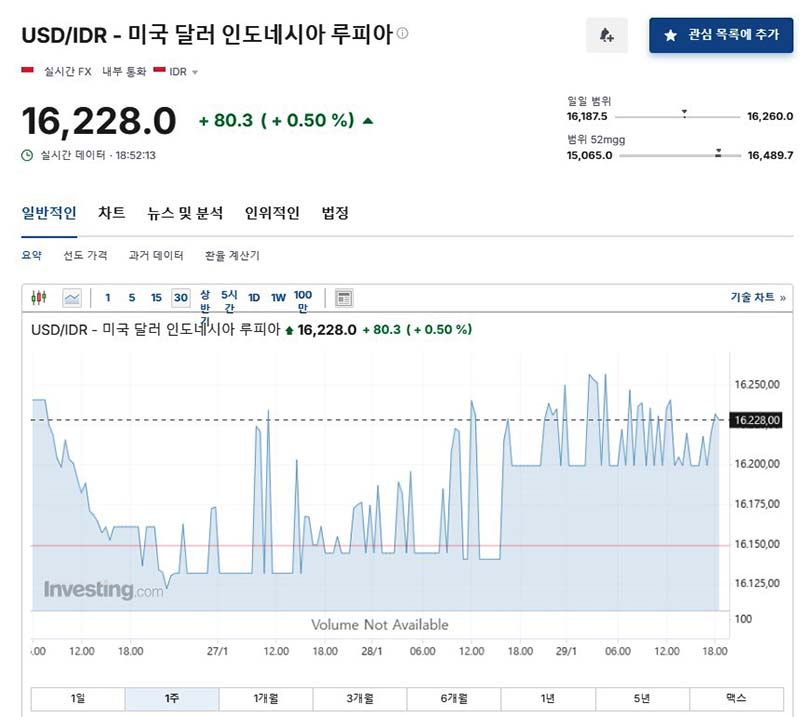
Task: Switch to the 뉴스 및 분석 tab
Action: (x=185, y=213)
